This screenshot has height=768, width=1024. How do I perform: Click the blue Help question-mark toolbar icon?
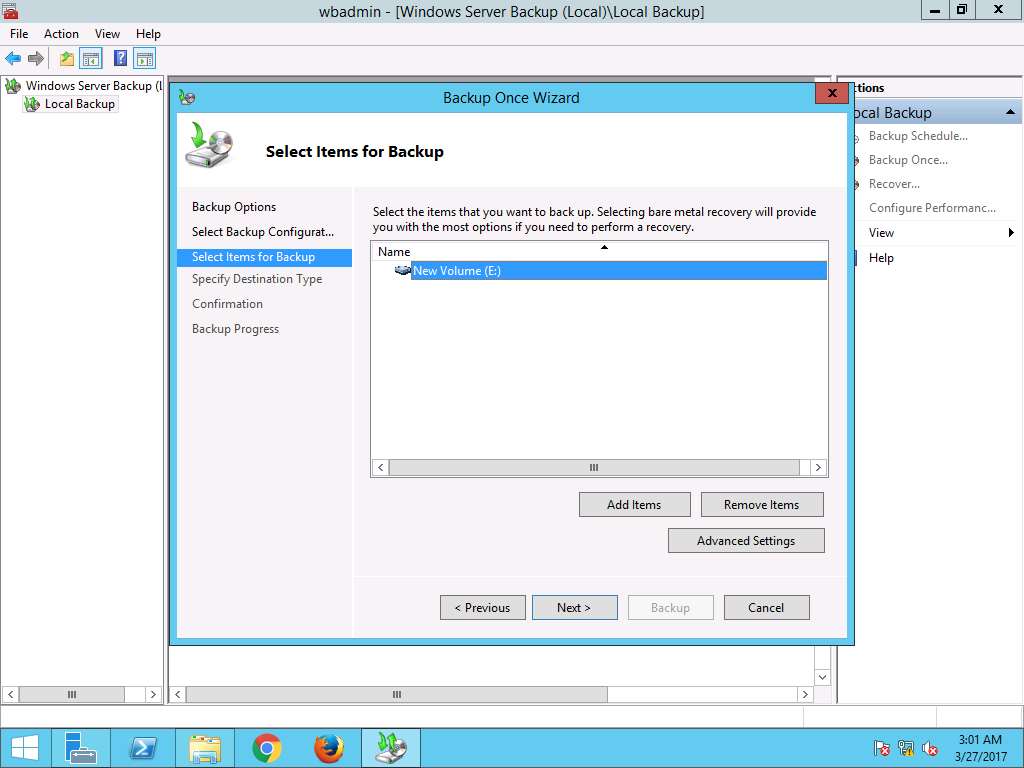[x=120, y=58]
